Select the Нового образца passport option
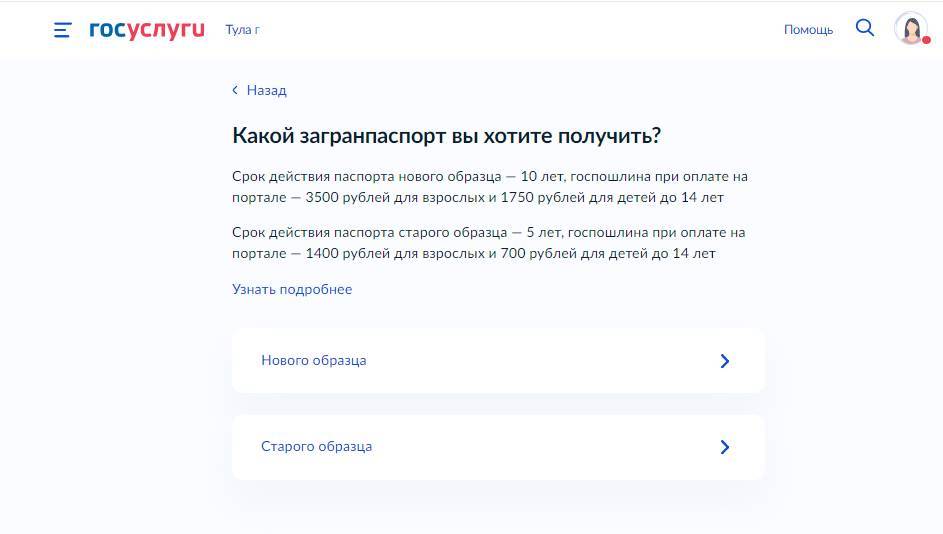Screen dimensions: 943x534 click(x=314, y=360)
